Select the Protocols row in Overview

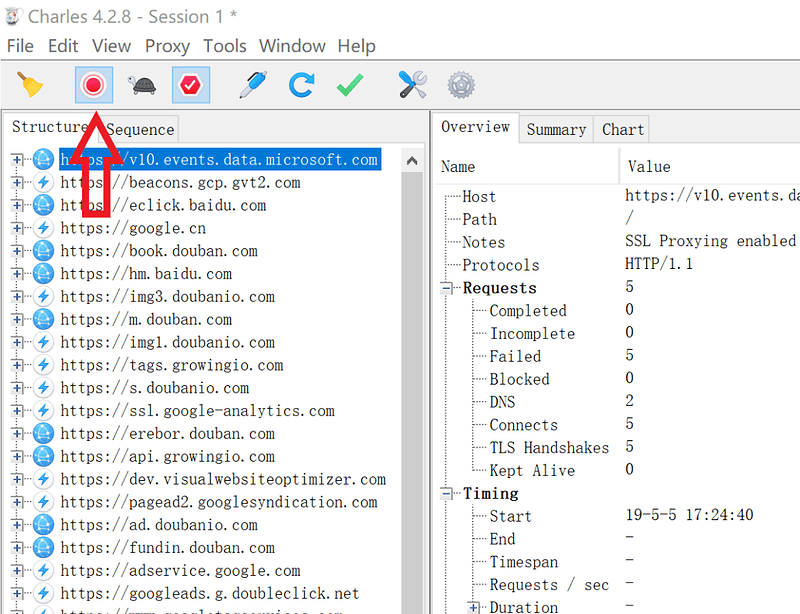[x=620, y=265]
